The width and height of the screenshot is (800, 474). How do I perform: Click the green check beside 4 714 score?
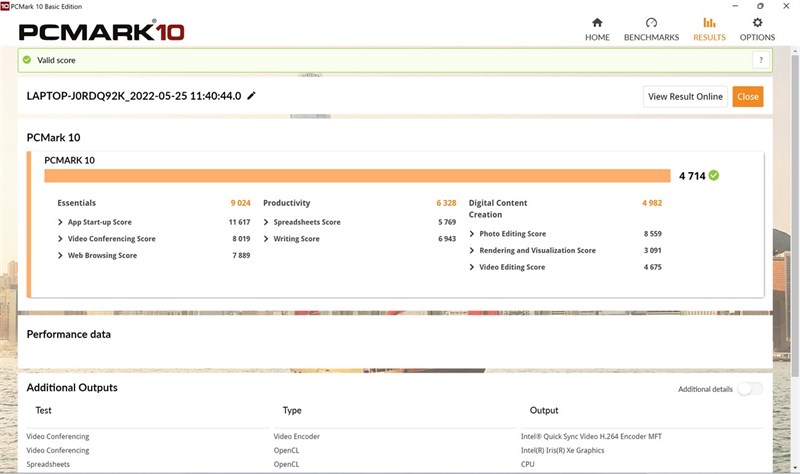click(x=714, y=176)
